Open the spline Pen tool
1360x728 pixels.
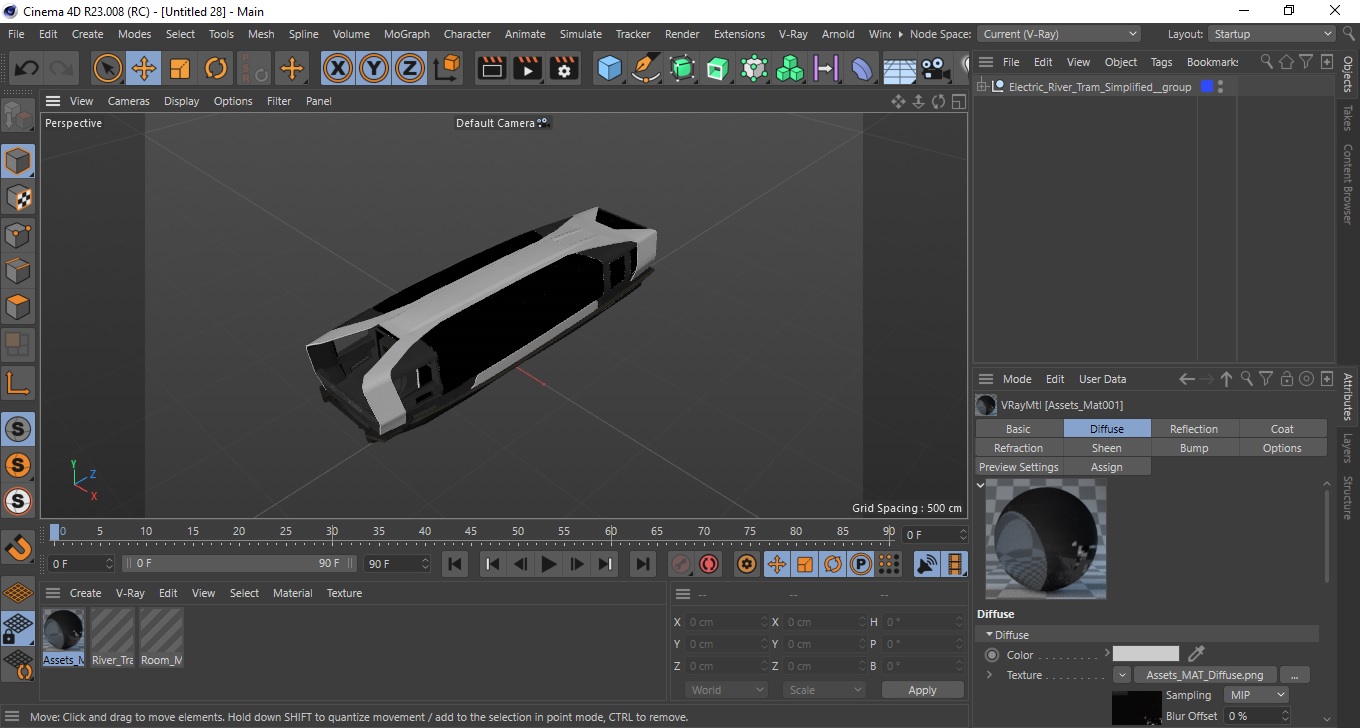point(646,69)
